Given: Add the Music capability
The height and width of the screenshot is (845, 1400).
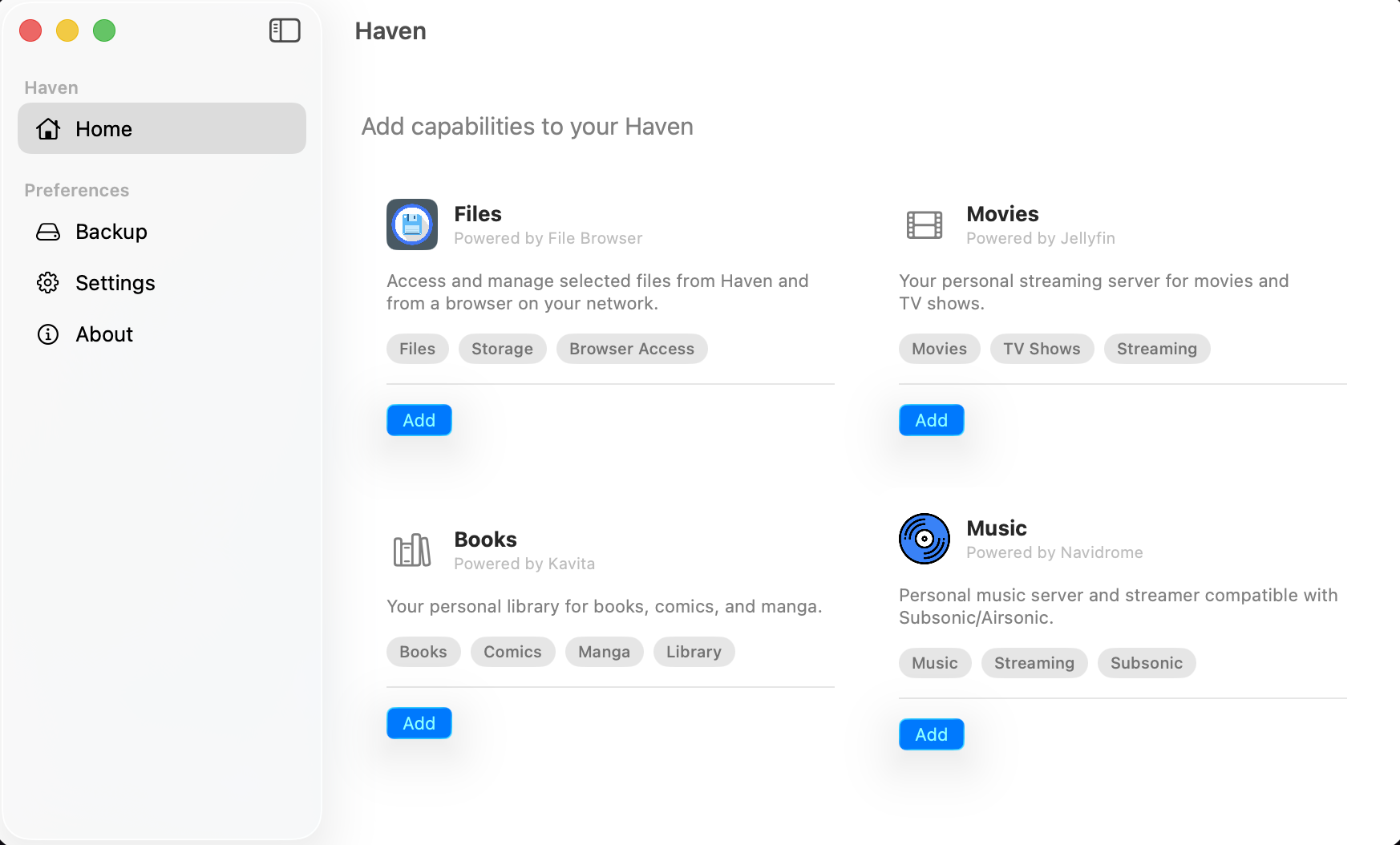Looking at the screenshot, I should [932, 734].
